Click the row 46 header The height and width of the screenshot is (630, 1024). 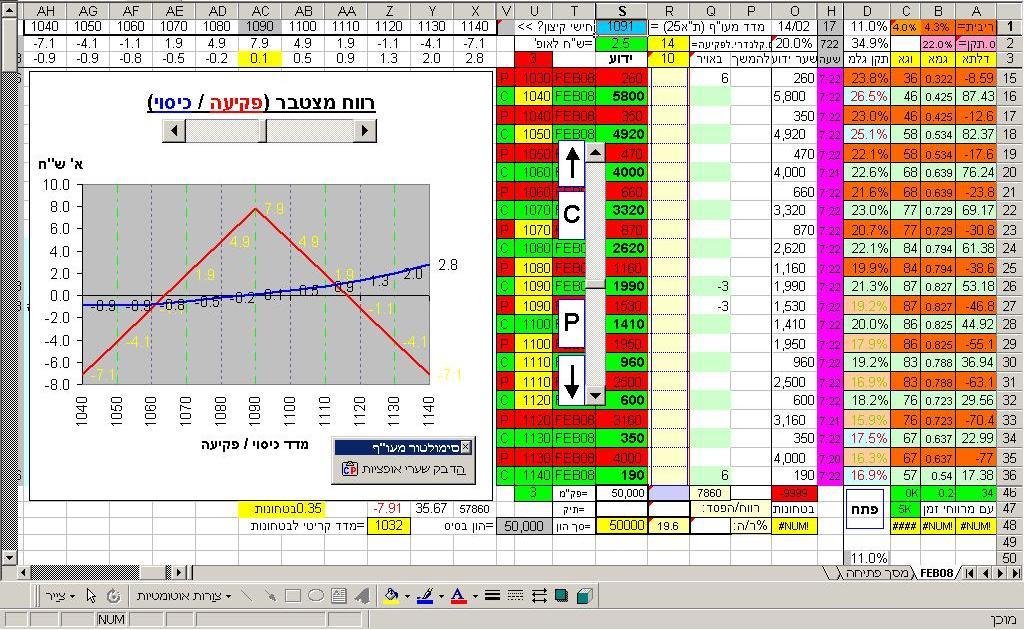tap(1010, 493)
